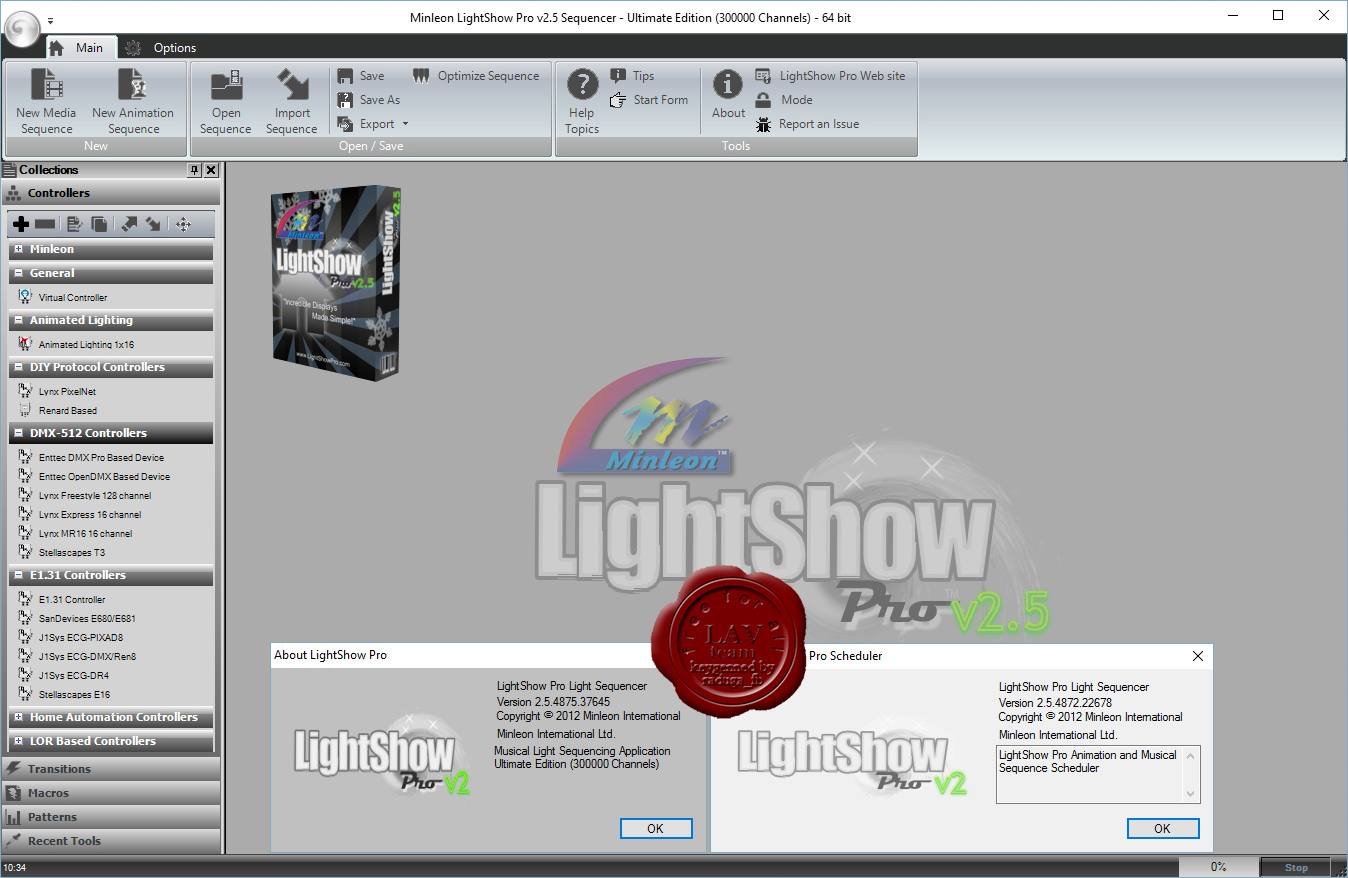Click the four-way move icon
The width and height of the screenshot is (1348, 878).
(x=183, y=224)
